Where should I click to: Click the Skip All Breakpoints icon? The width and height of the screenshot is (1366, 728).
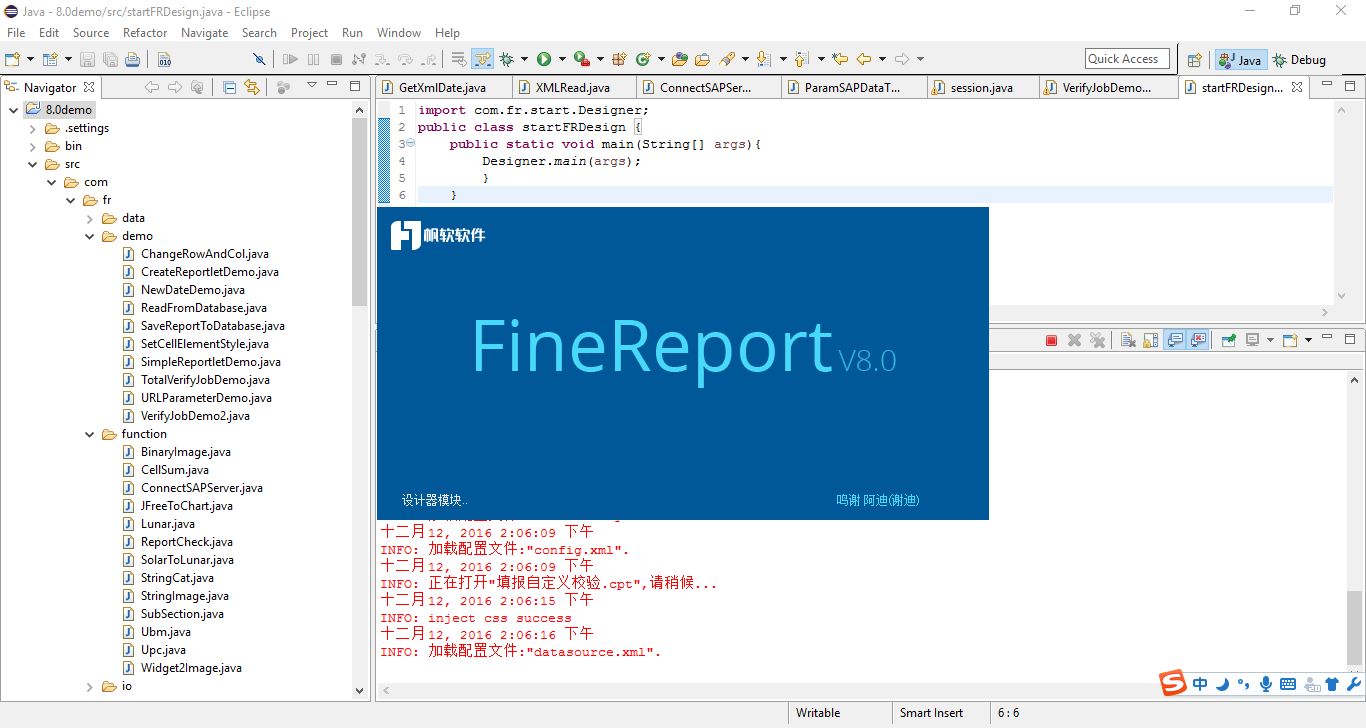[260, 59]
